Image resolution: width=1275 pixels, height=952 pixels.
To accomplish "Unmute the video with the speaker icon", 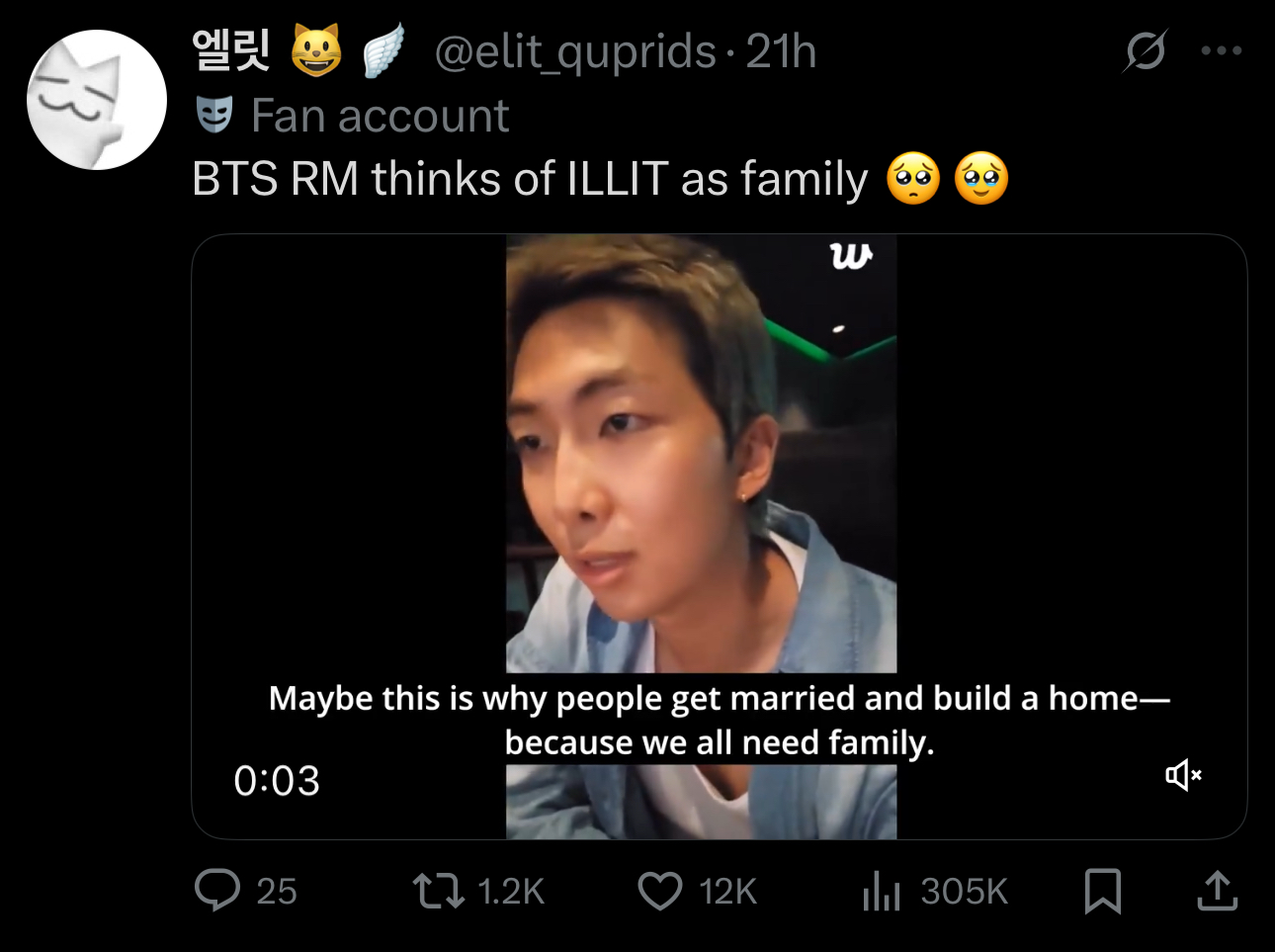I will [1183, 774].
